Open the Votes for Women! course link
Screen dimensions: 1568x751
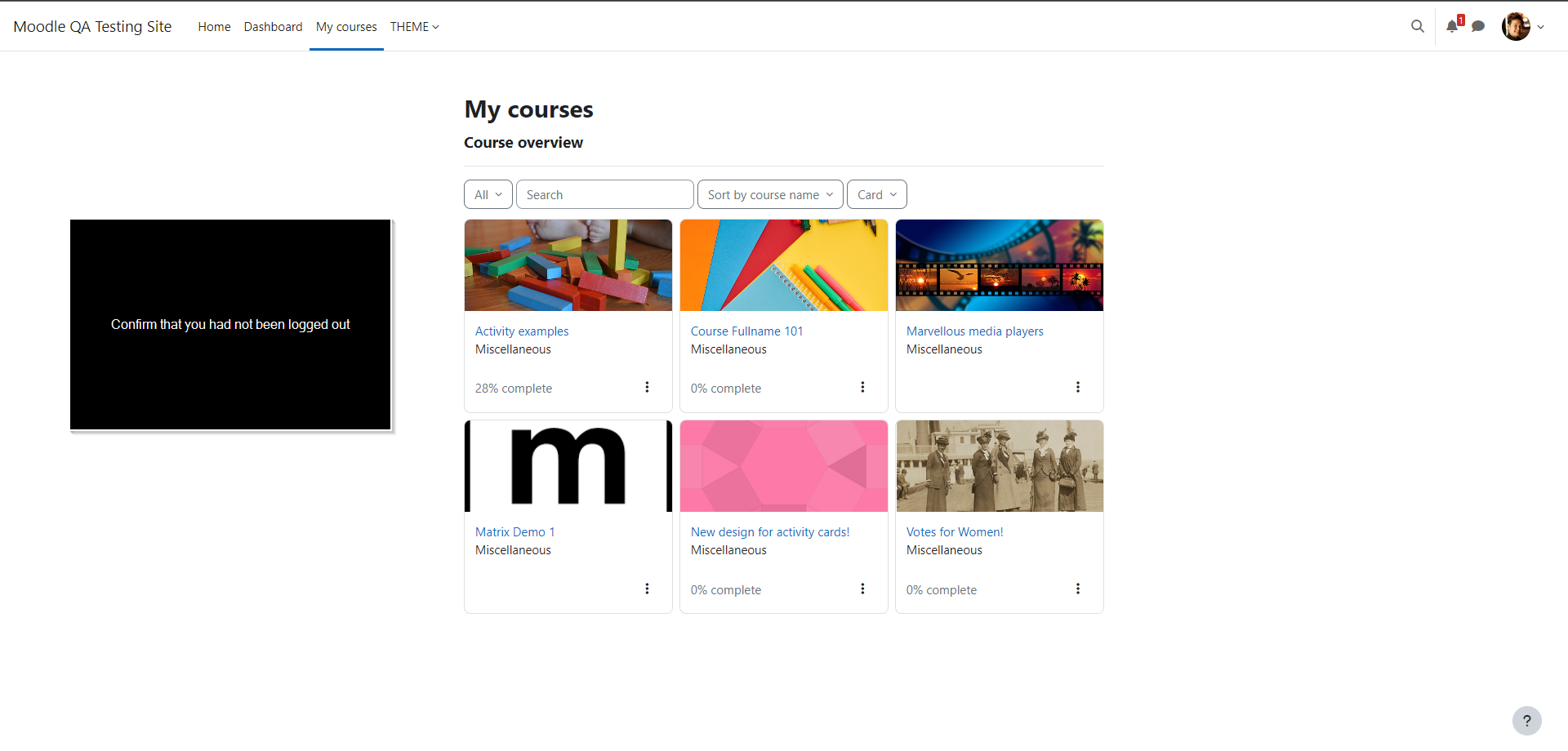pos(955,531)
